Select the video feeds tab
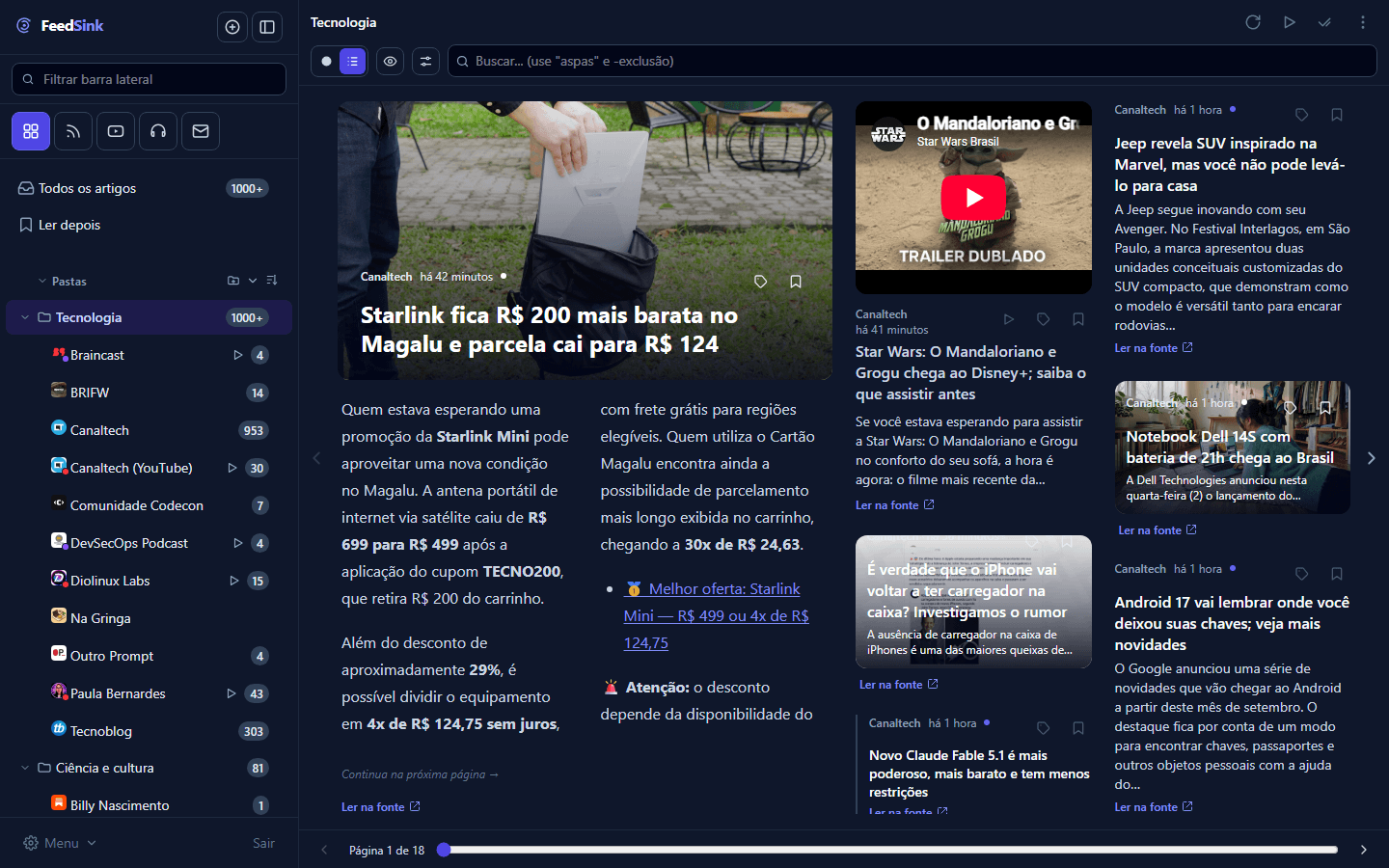 click(x=116, y=131)
